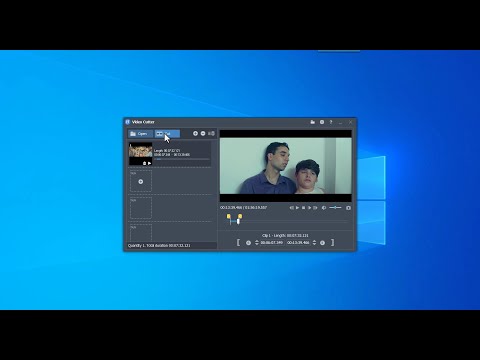
Task: Click the end time stepper arrows
Action: point(314,242)
